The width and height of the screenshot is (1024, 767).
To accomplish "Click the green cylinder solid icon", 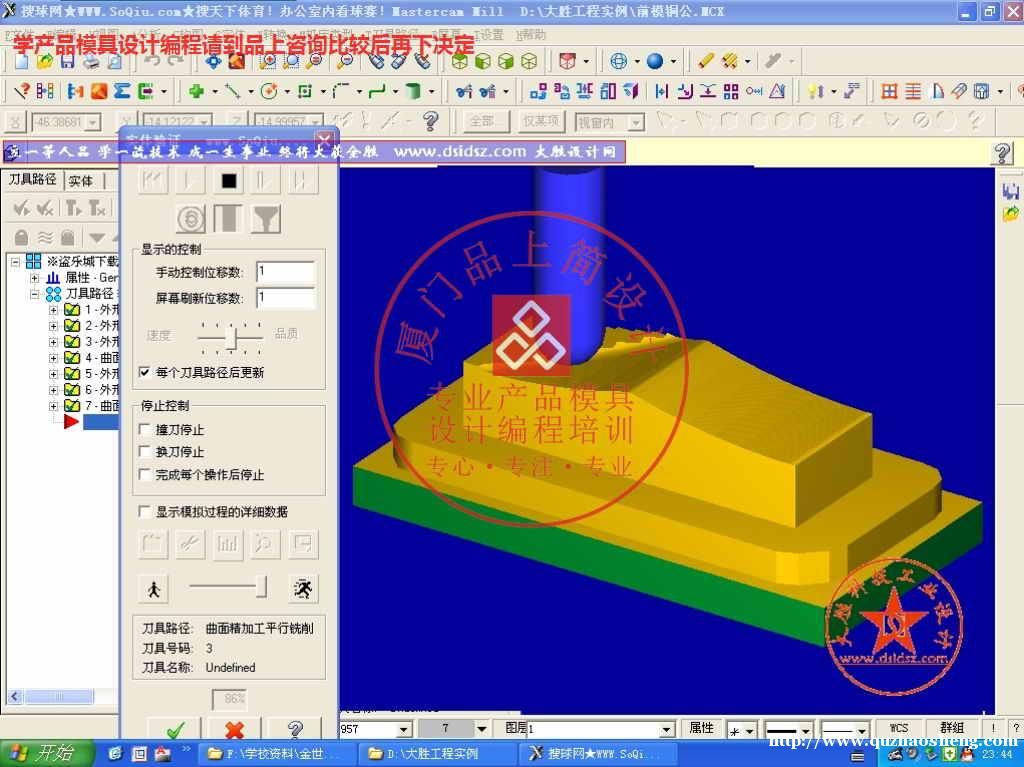I will [x=413, y=91].
